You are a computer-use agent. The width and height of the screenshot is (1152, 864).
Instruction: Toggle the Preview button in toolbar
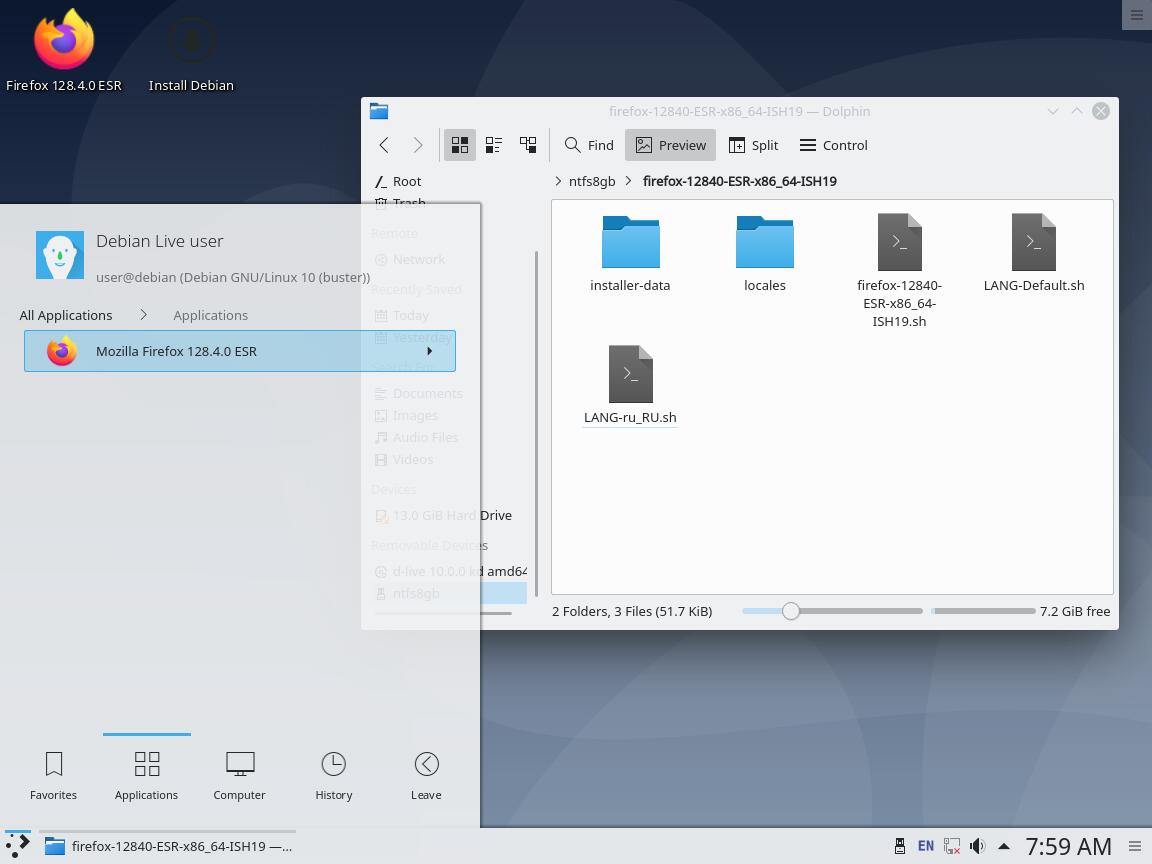(x=670, y=145)
